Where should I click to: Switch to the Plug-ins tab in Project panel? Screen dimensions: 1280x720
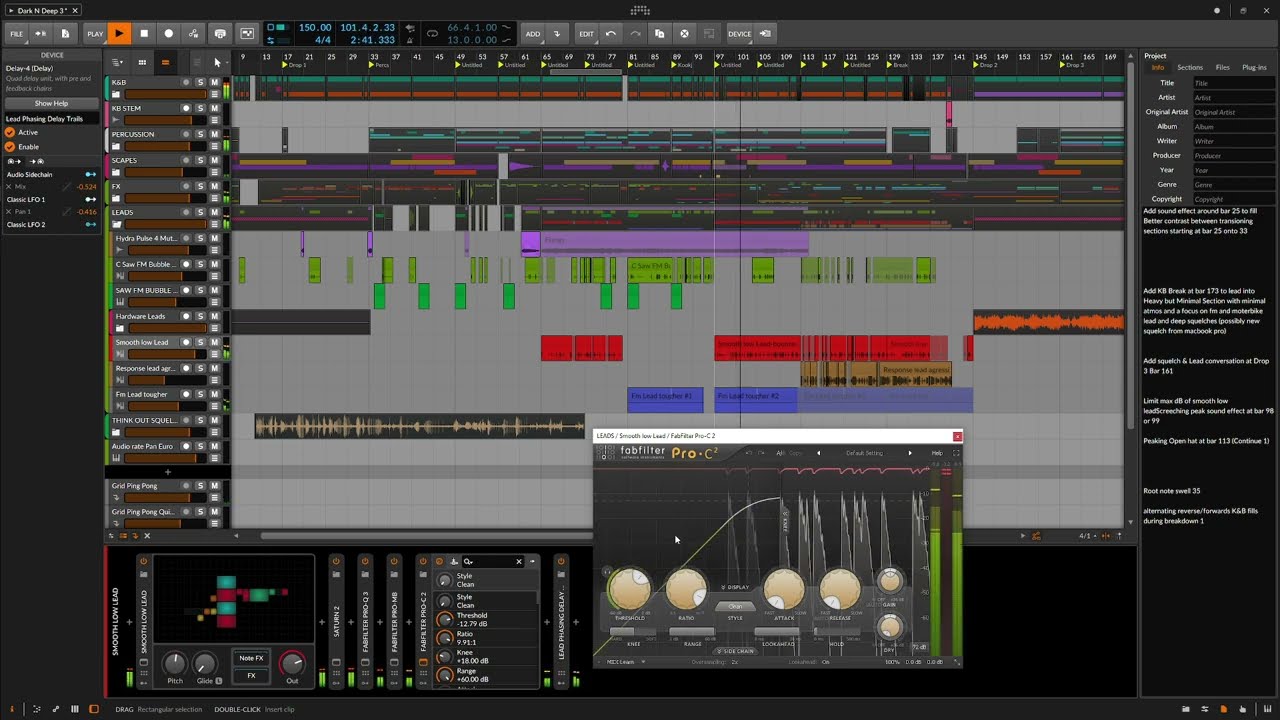click(1254, 67)
